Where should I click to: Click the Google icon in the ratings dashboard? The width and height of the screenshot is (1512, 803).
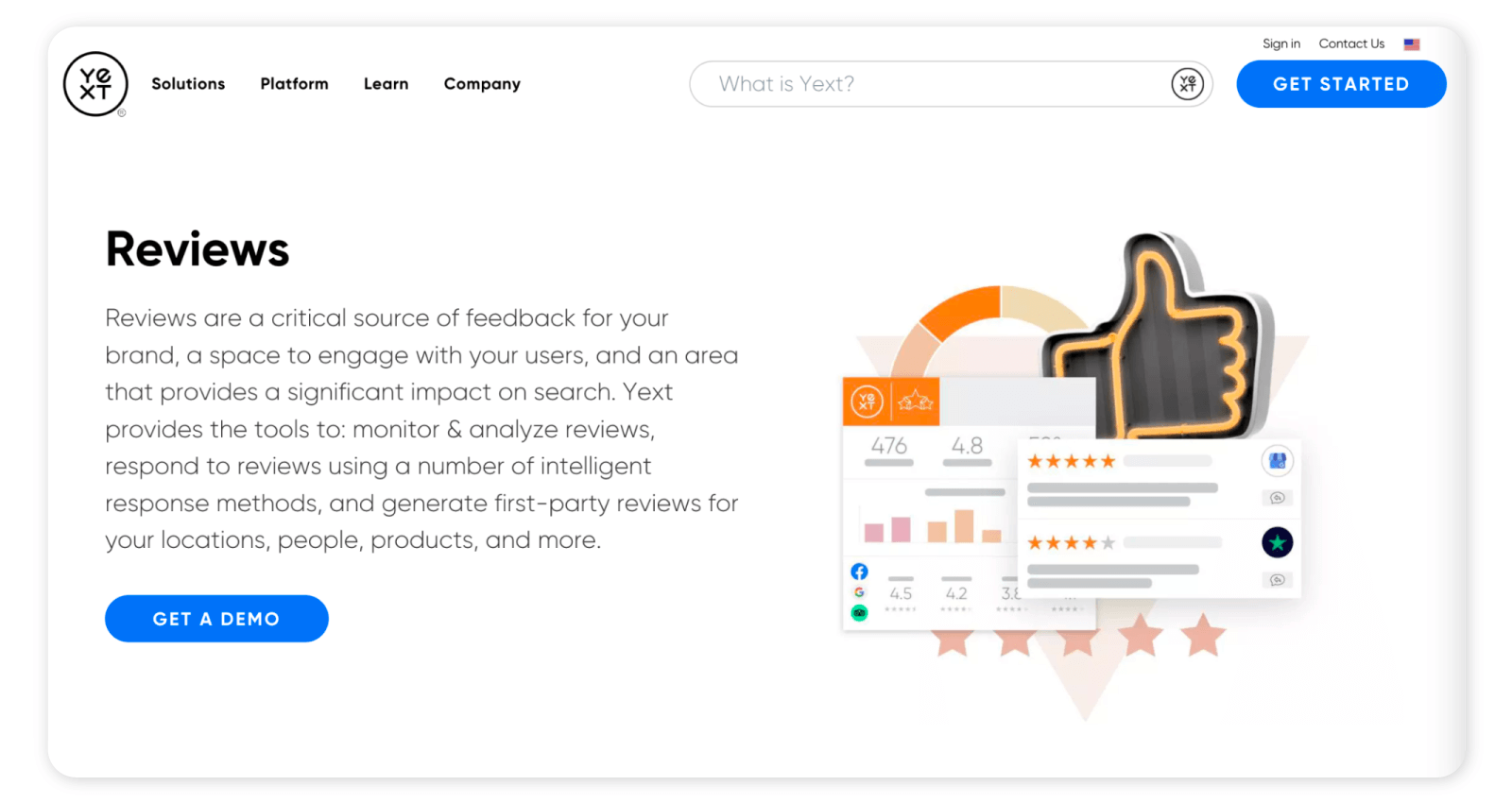[x=860, y=592]
